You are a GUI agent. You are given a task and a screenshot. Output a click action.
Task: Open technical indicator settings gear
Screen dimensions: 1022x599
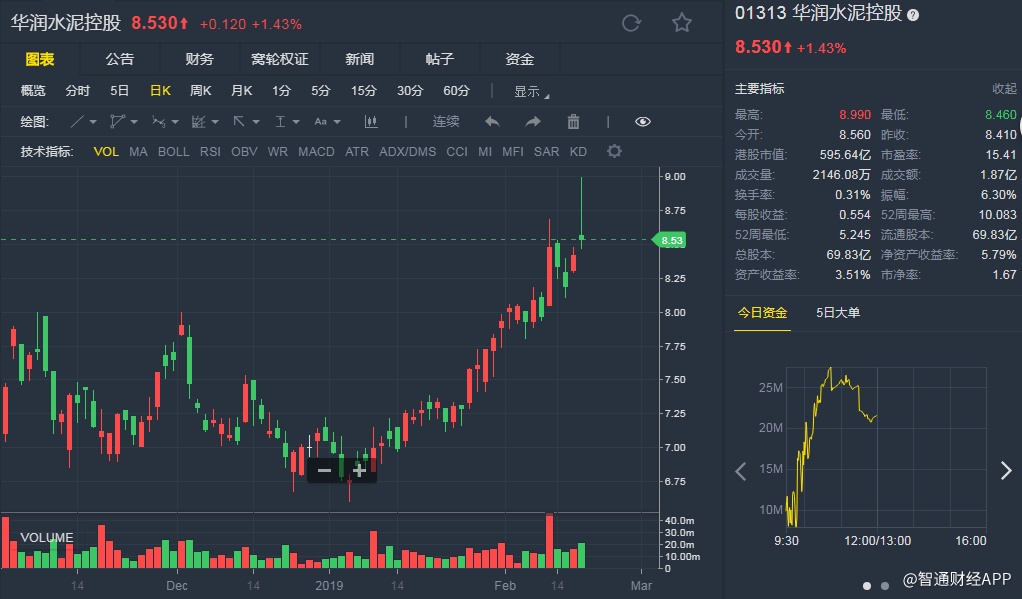point(614,152)
